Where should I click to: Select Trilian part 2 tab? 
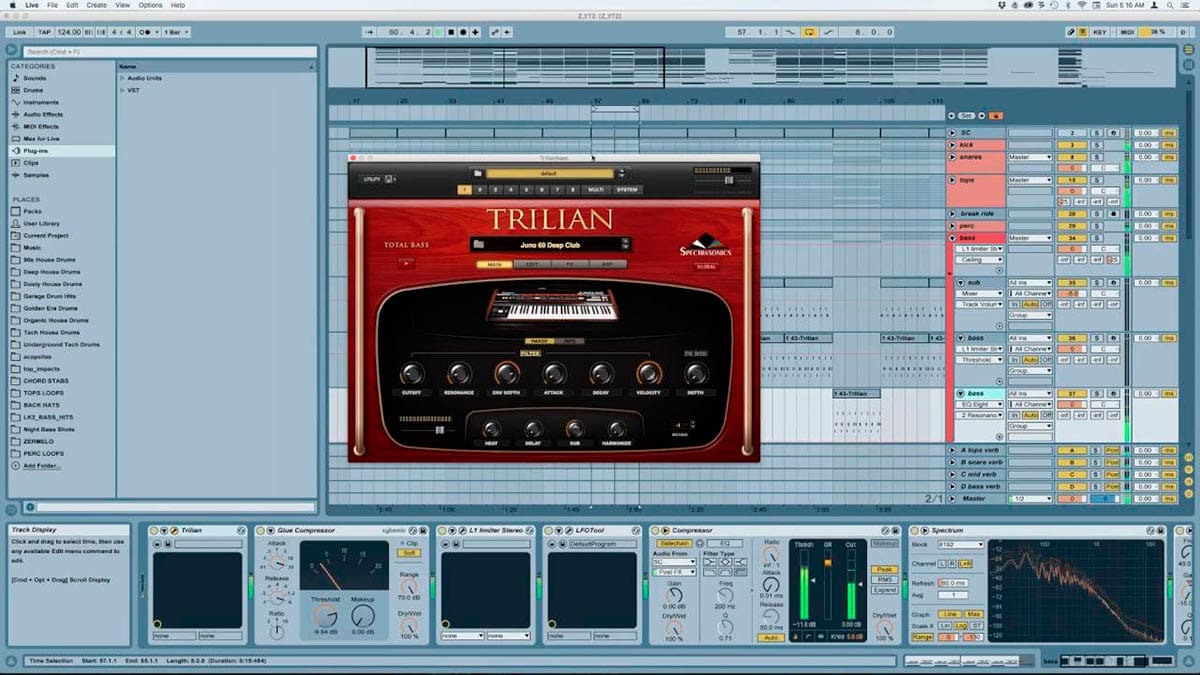click(x=480, y=189)
